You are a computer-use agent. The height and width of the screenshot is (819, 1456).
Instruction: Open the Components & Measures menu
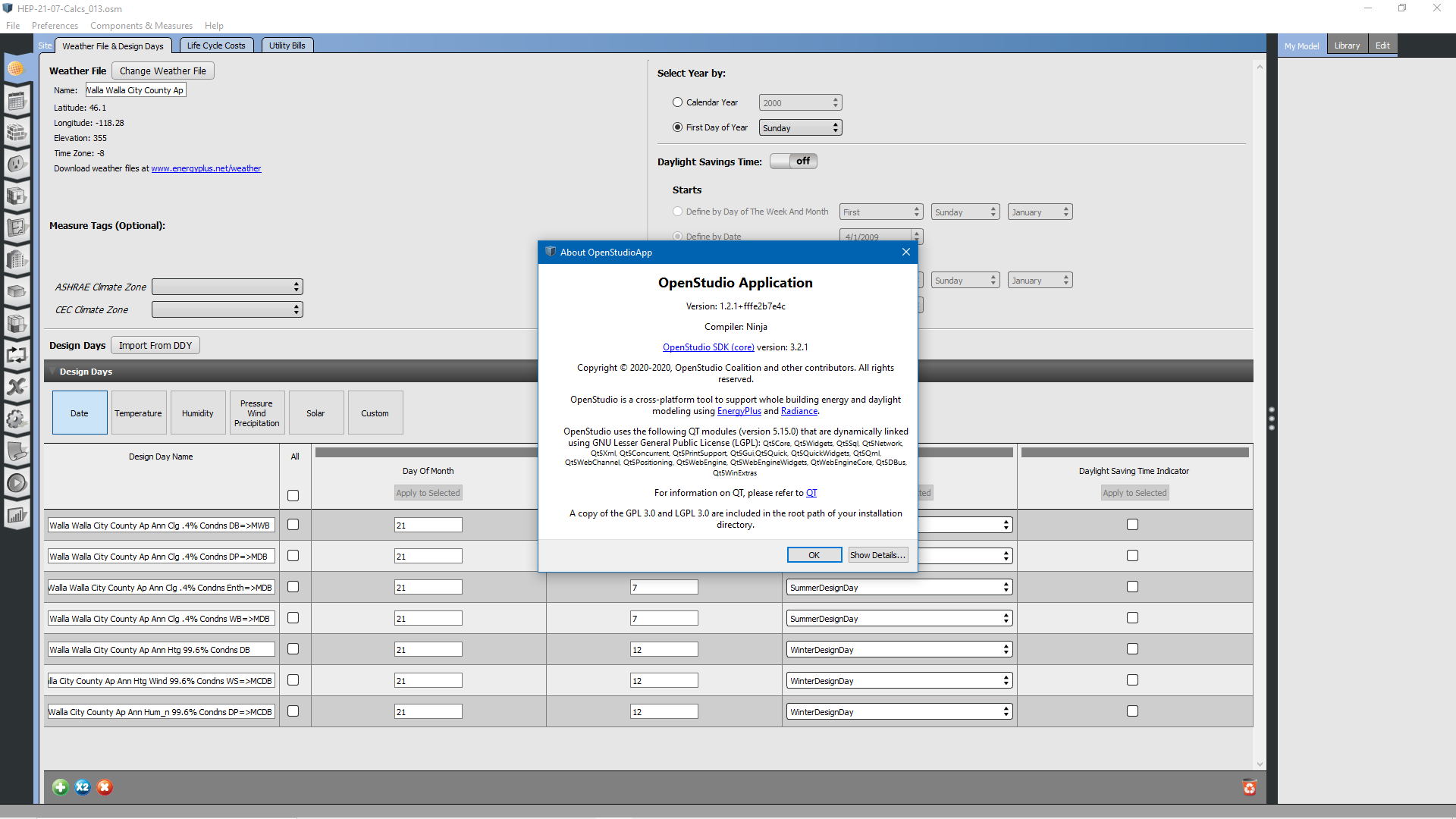[141, 25]
